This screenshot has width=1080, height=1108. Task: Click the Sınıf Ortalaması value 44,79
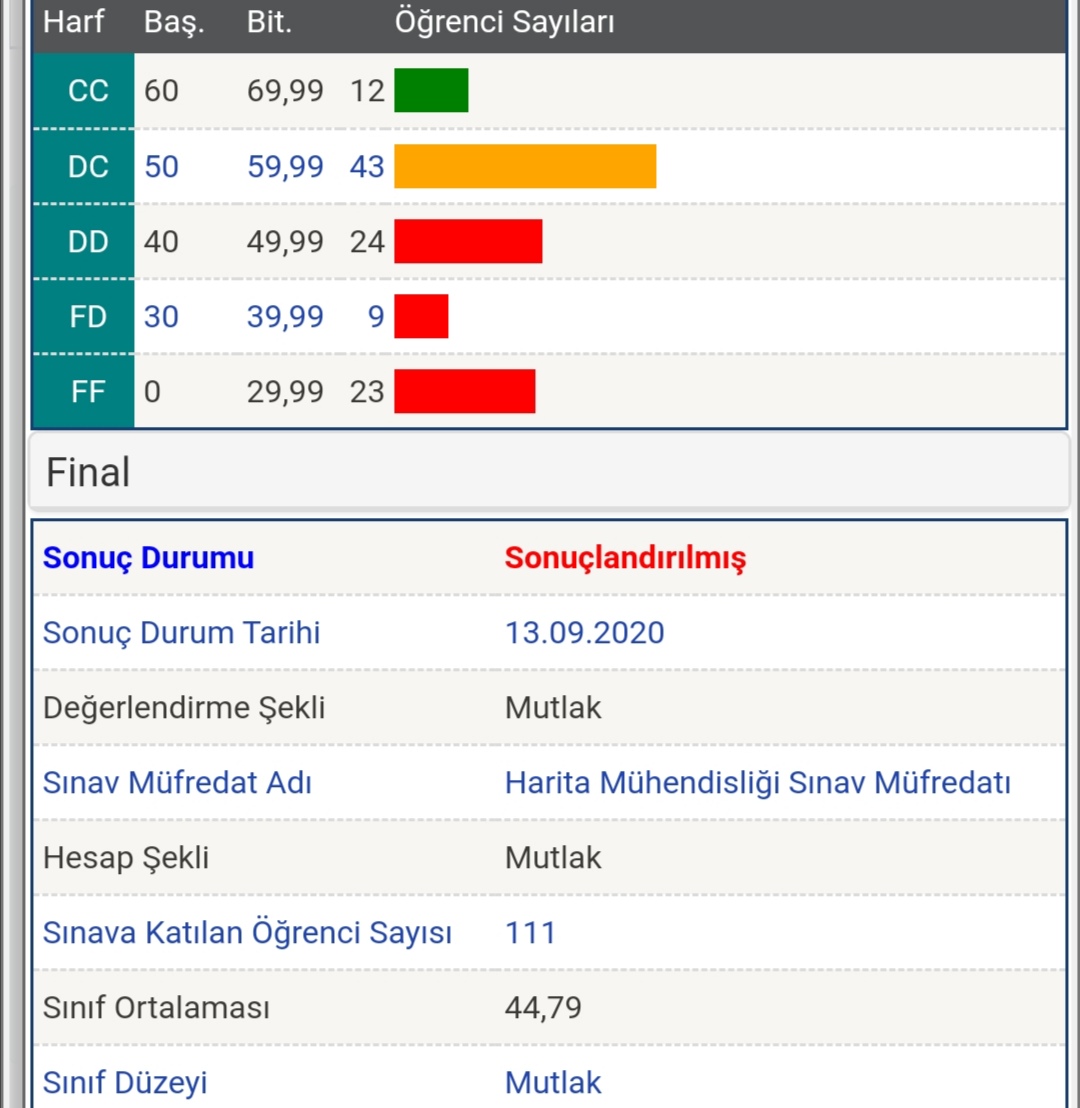[x=543, y=1008]
